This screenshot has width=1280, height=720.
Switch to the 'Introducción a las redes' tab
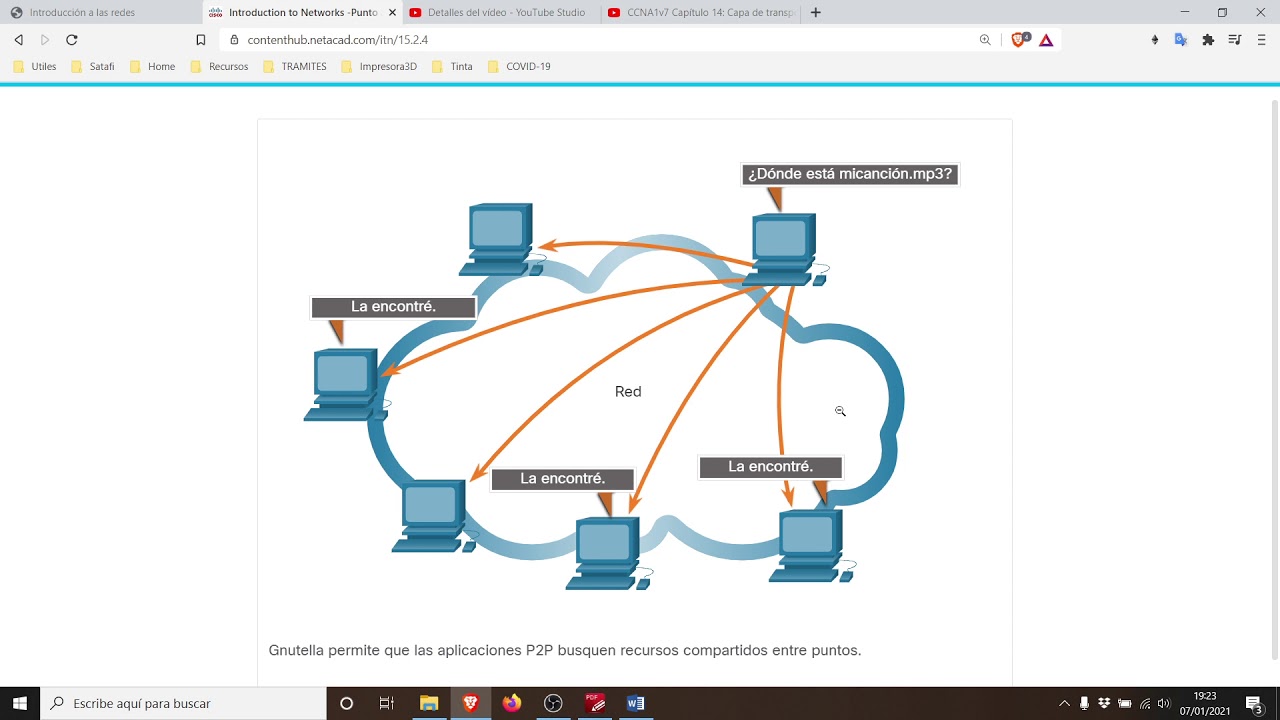pos(100,13)
